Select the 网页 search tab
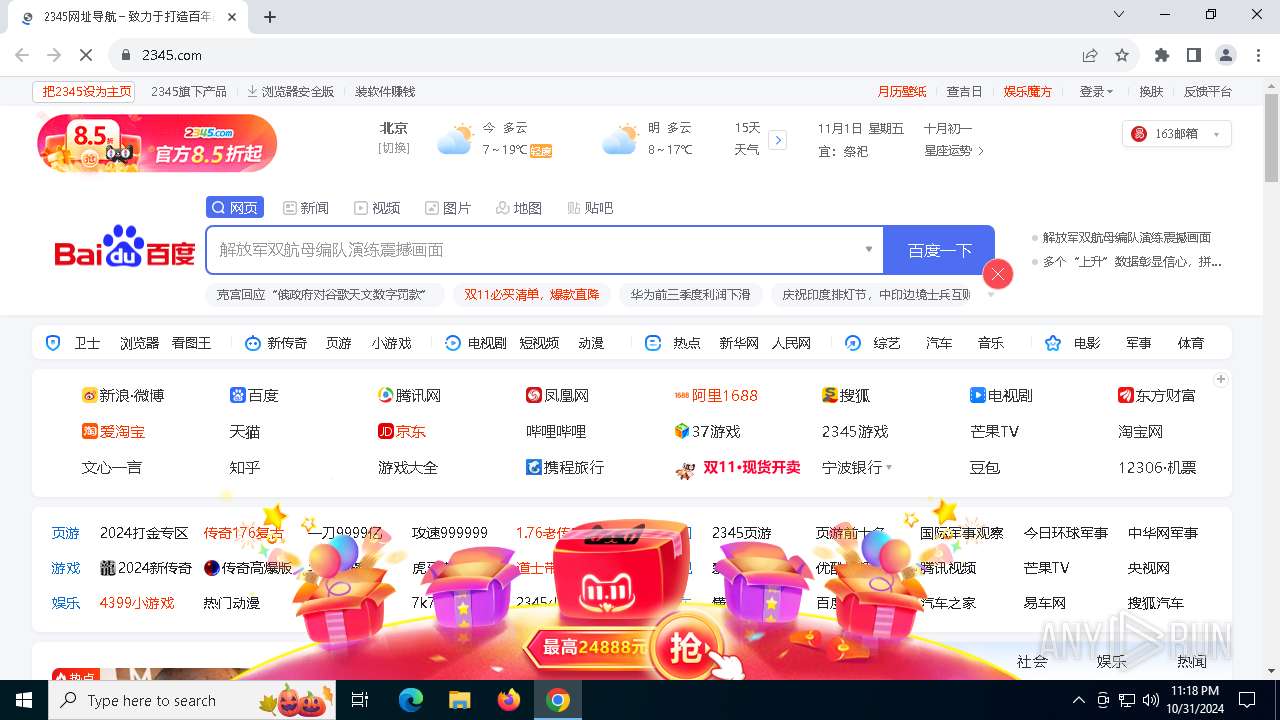1280x720 pixels. tap(235, 207)
